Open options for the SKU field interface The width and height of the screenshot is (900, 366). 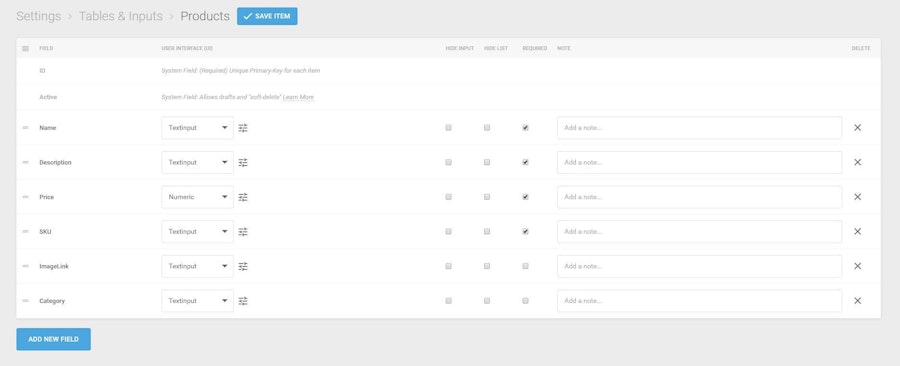[x=243, y=232]
